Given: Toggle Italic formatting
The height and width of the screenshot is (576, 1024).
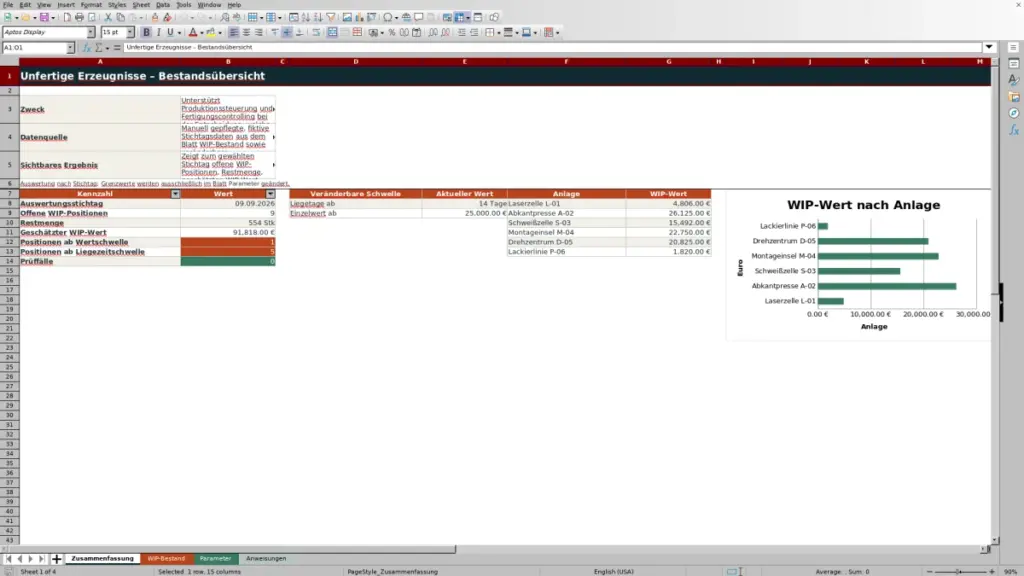Looking at the screenshot, I should point(159,33).
